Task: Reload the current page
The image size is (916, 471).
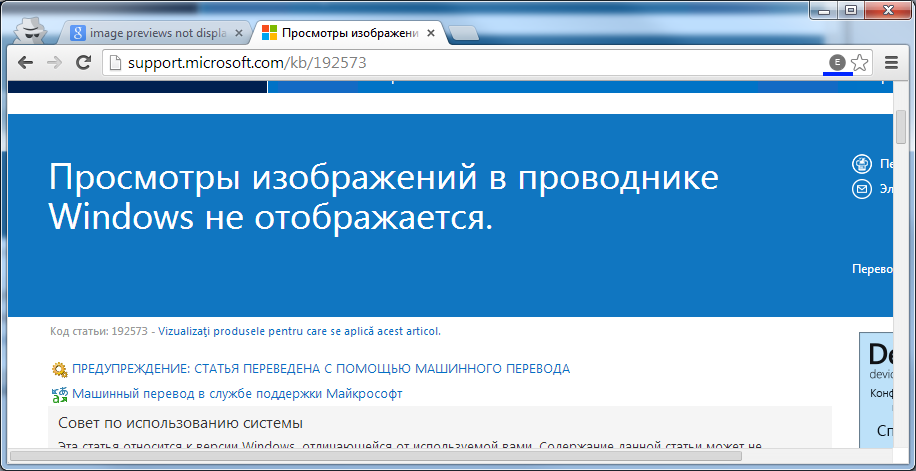Action: (84, 63)
